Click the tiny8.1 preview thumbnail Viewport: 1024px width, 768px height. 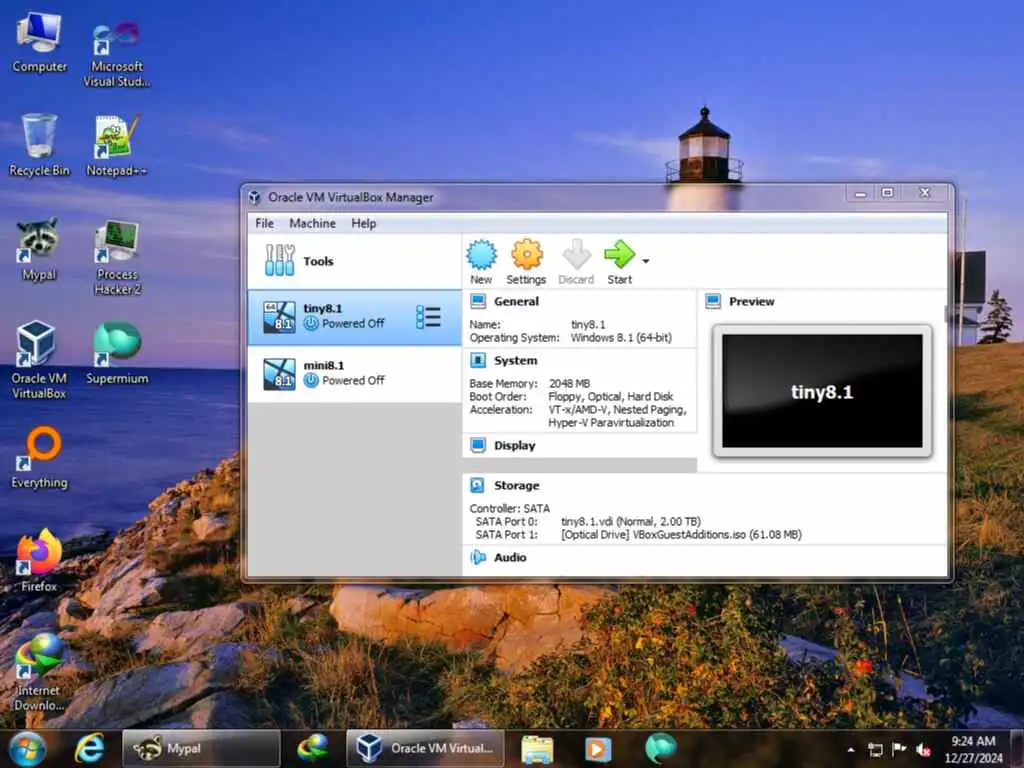click(x=822, y=391)
